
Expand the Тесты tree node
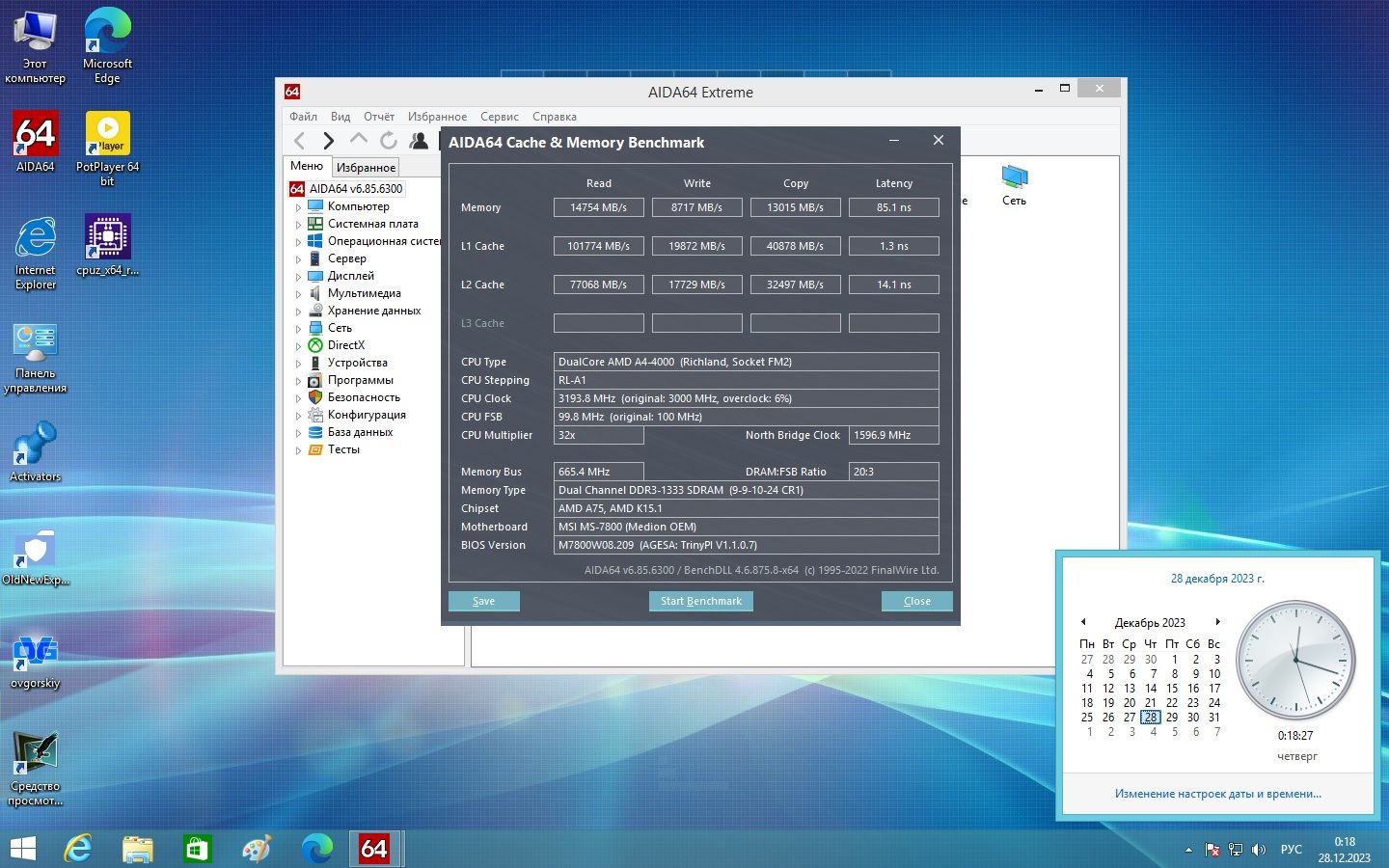298,449
